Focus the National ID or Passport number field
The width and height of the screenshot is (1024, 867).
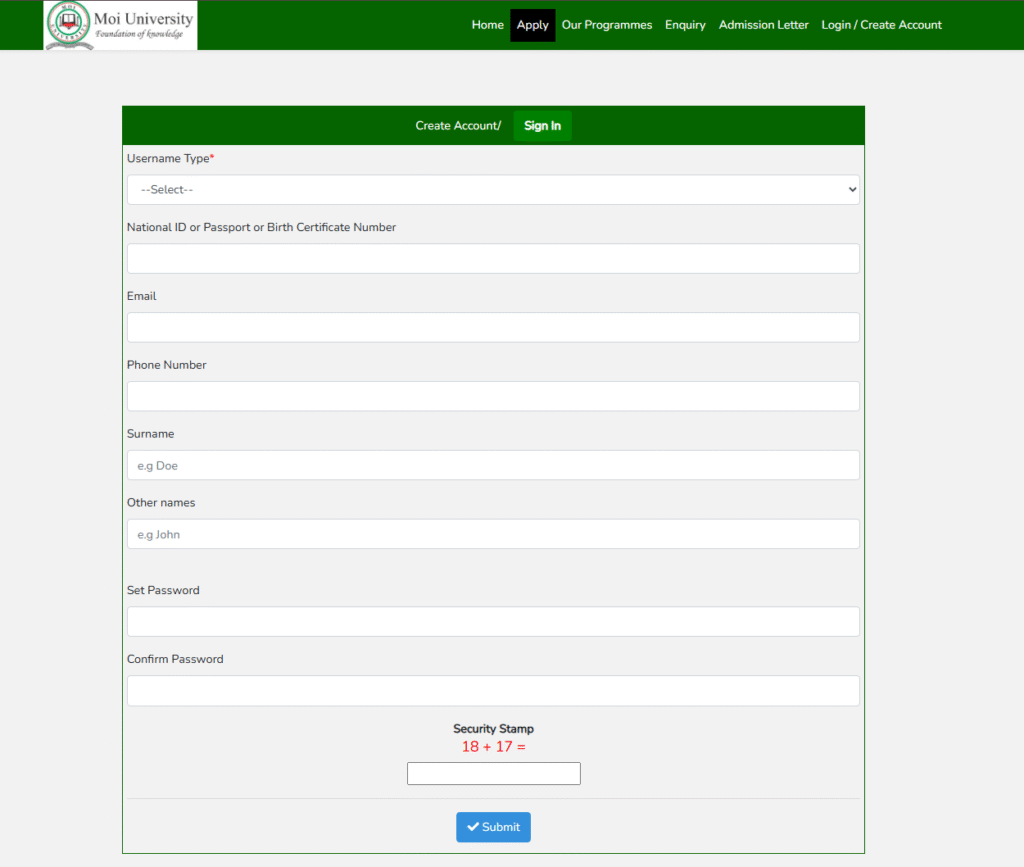pos(493,259)
